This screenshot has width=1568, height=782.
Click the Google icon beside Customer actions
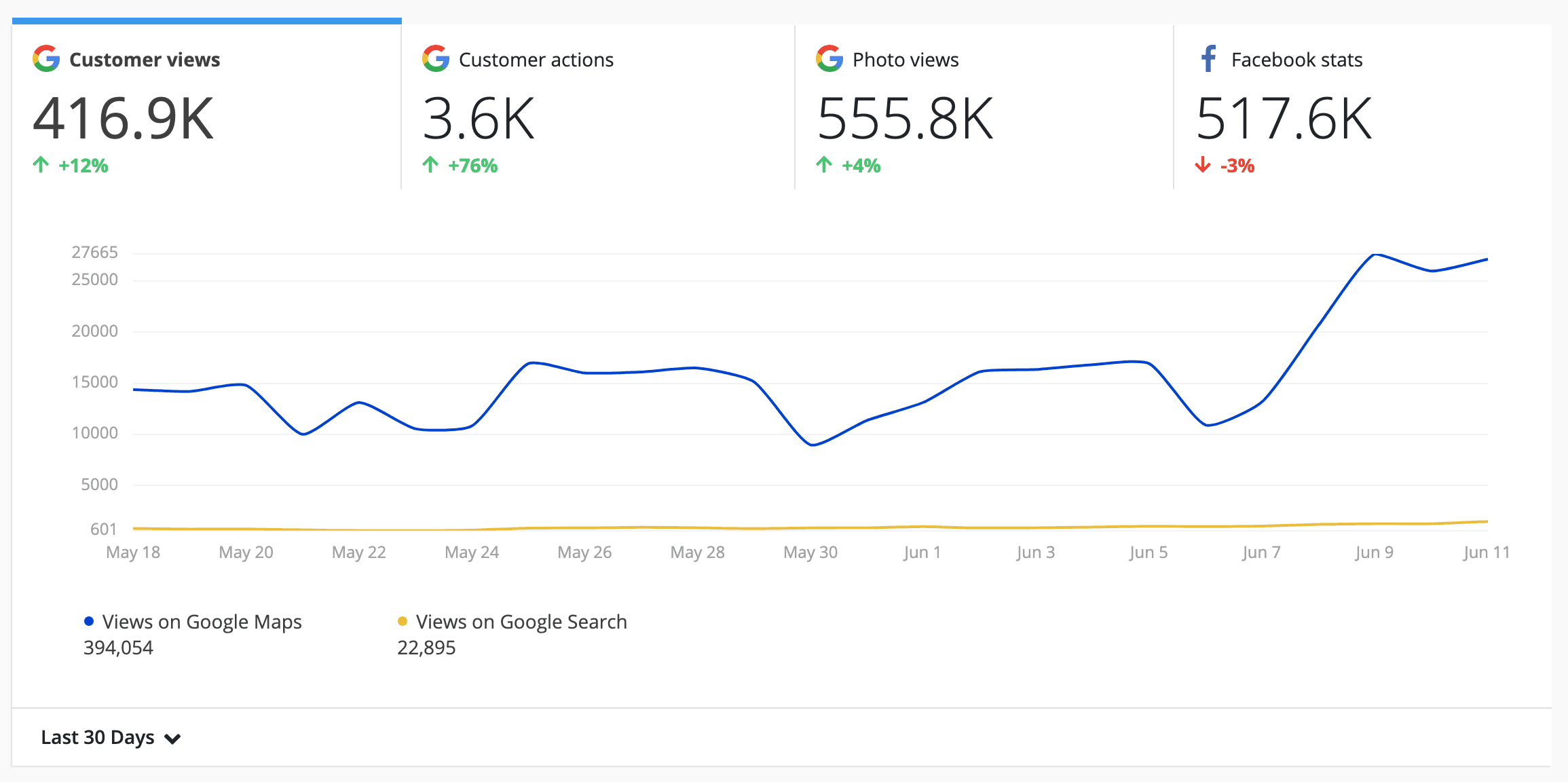[435, 59]
